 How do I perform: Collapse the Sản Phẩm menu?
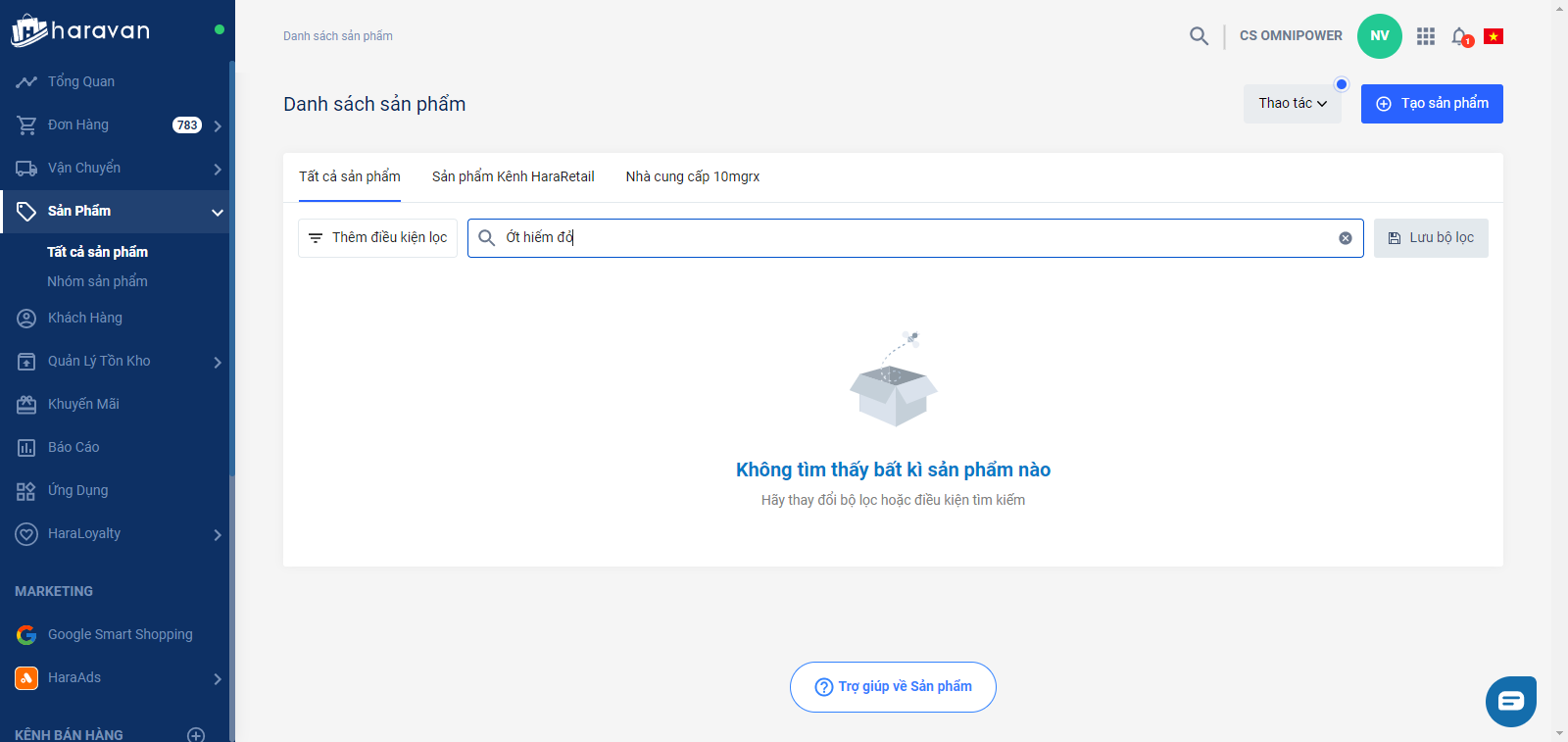(218, 212)
